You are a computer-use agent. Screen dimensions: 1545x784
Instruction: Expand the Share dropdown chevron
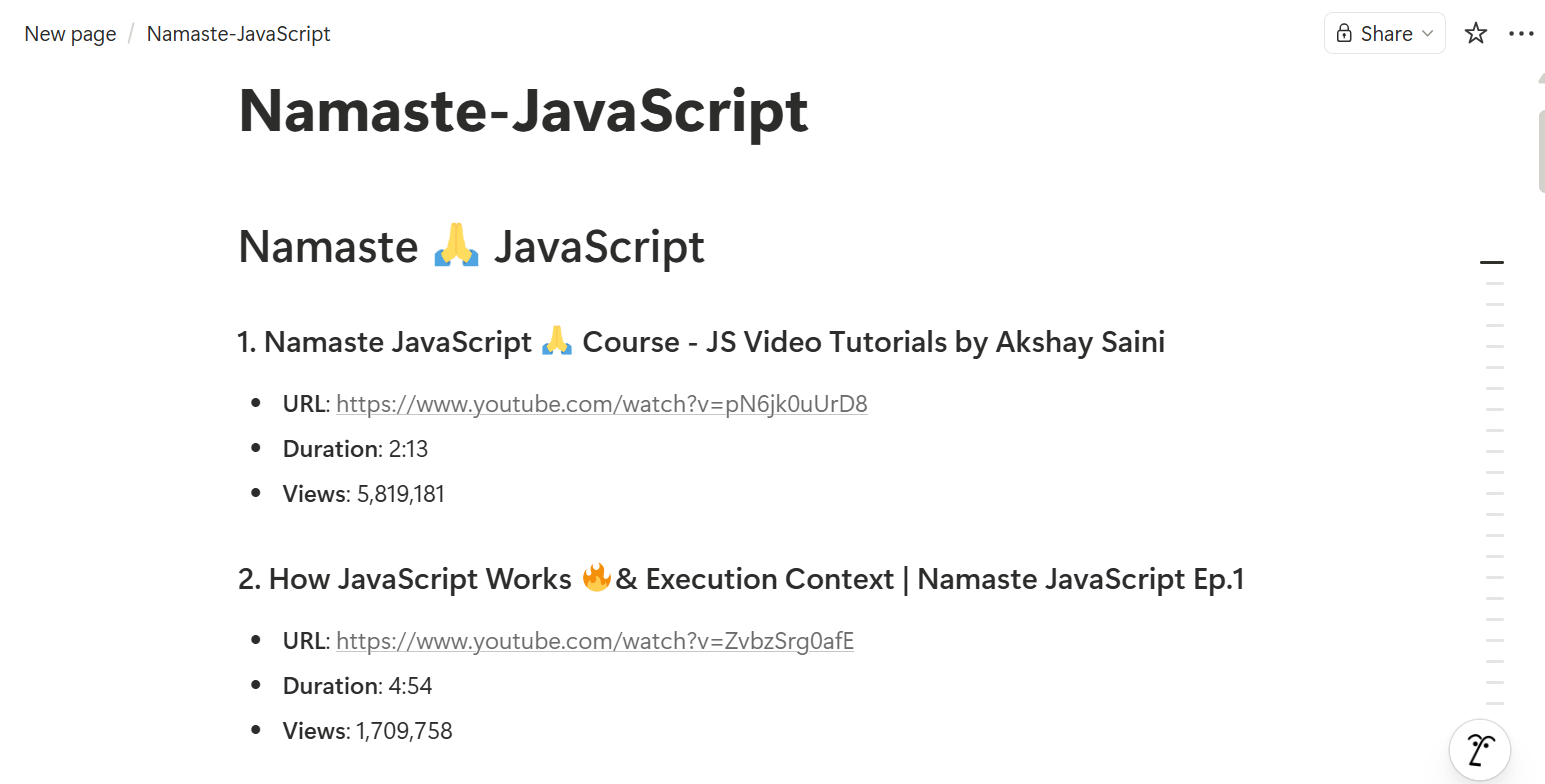click(1426, 33)
